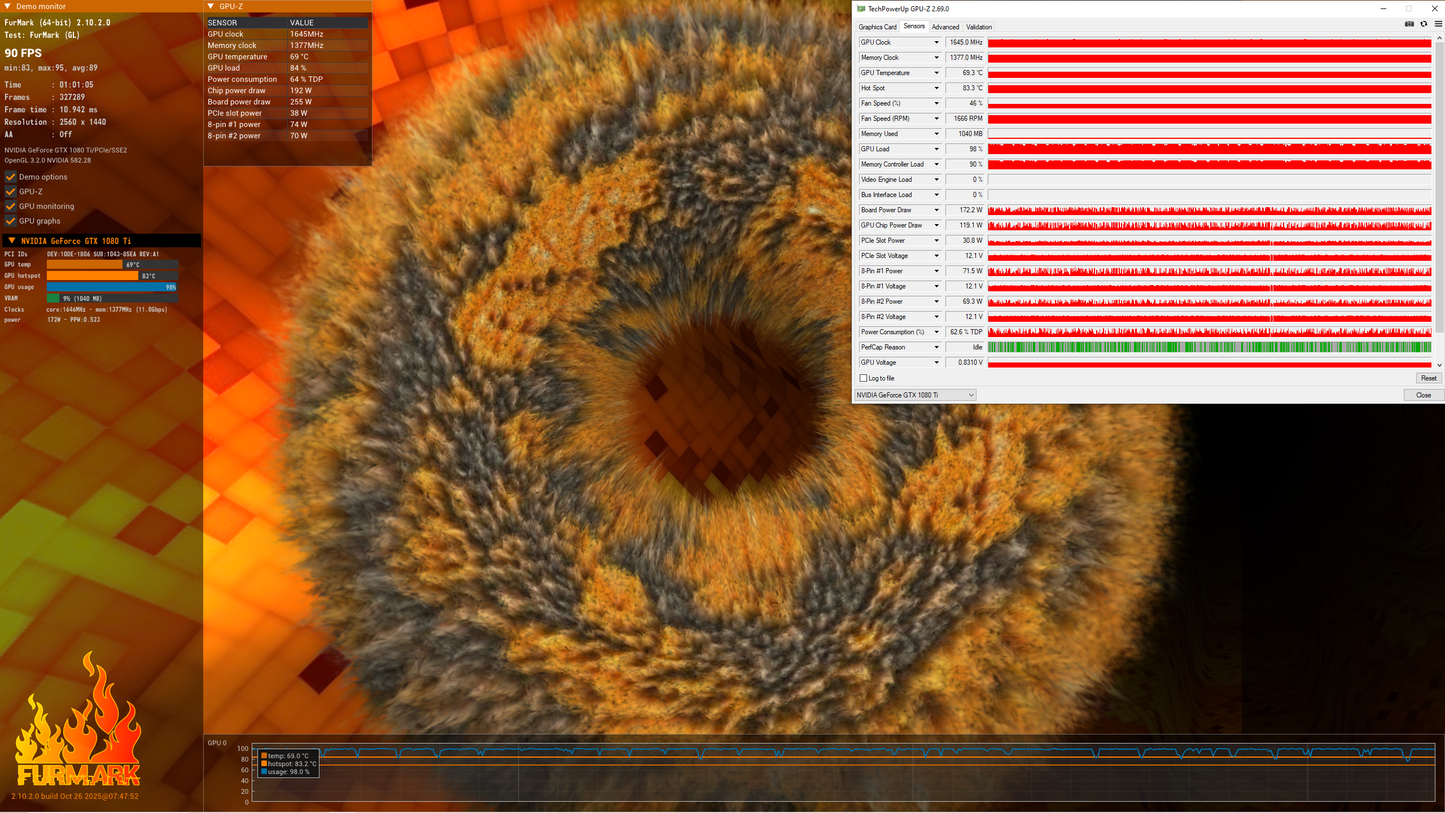Click the Board Power Draw "172.2 W" value
The image size is (1445, 813).
pyautogui.click(x=965, y=210)
